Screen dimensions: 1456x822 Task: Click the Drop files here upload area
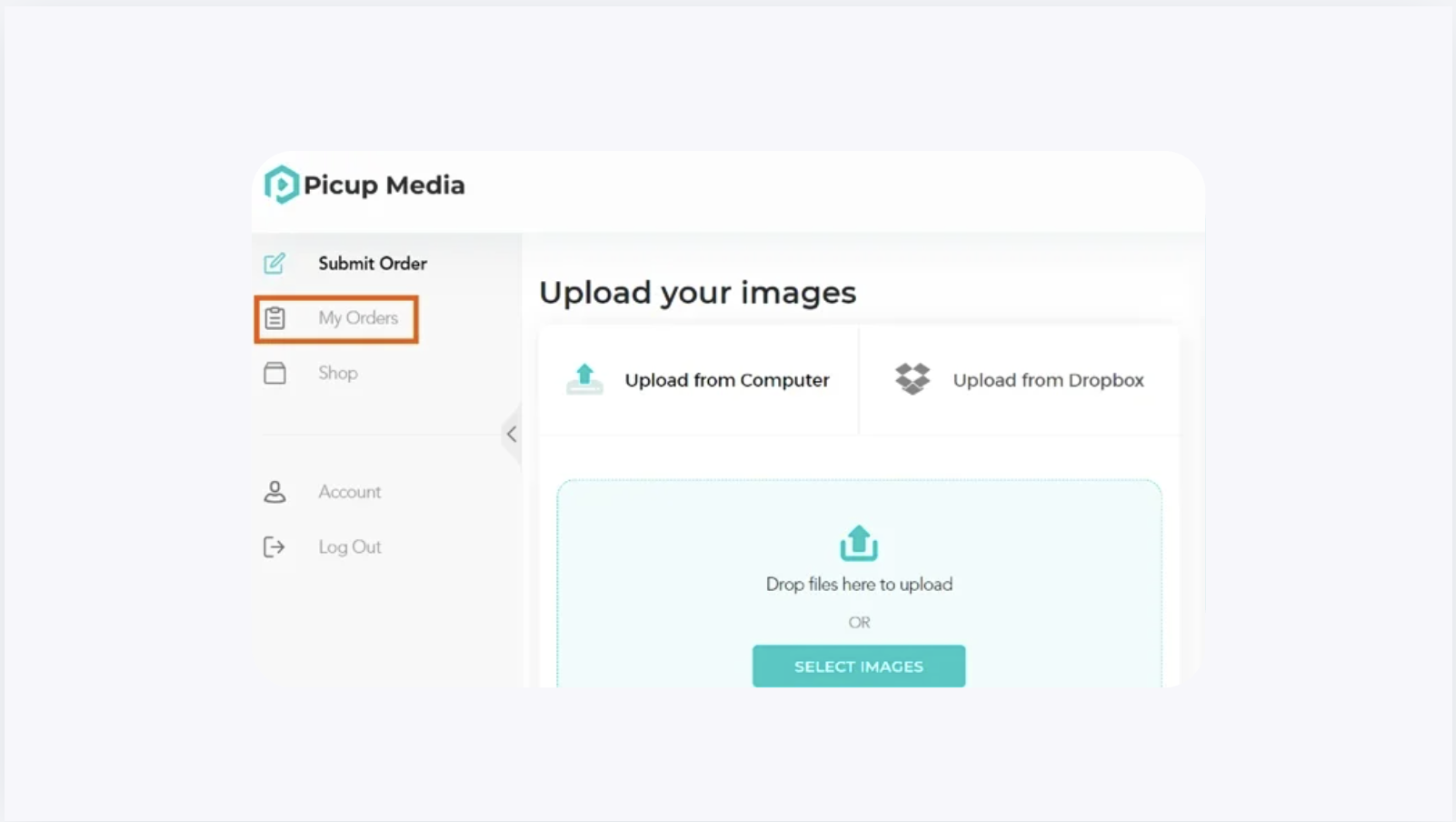[859, 584]
